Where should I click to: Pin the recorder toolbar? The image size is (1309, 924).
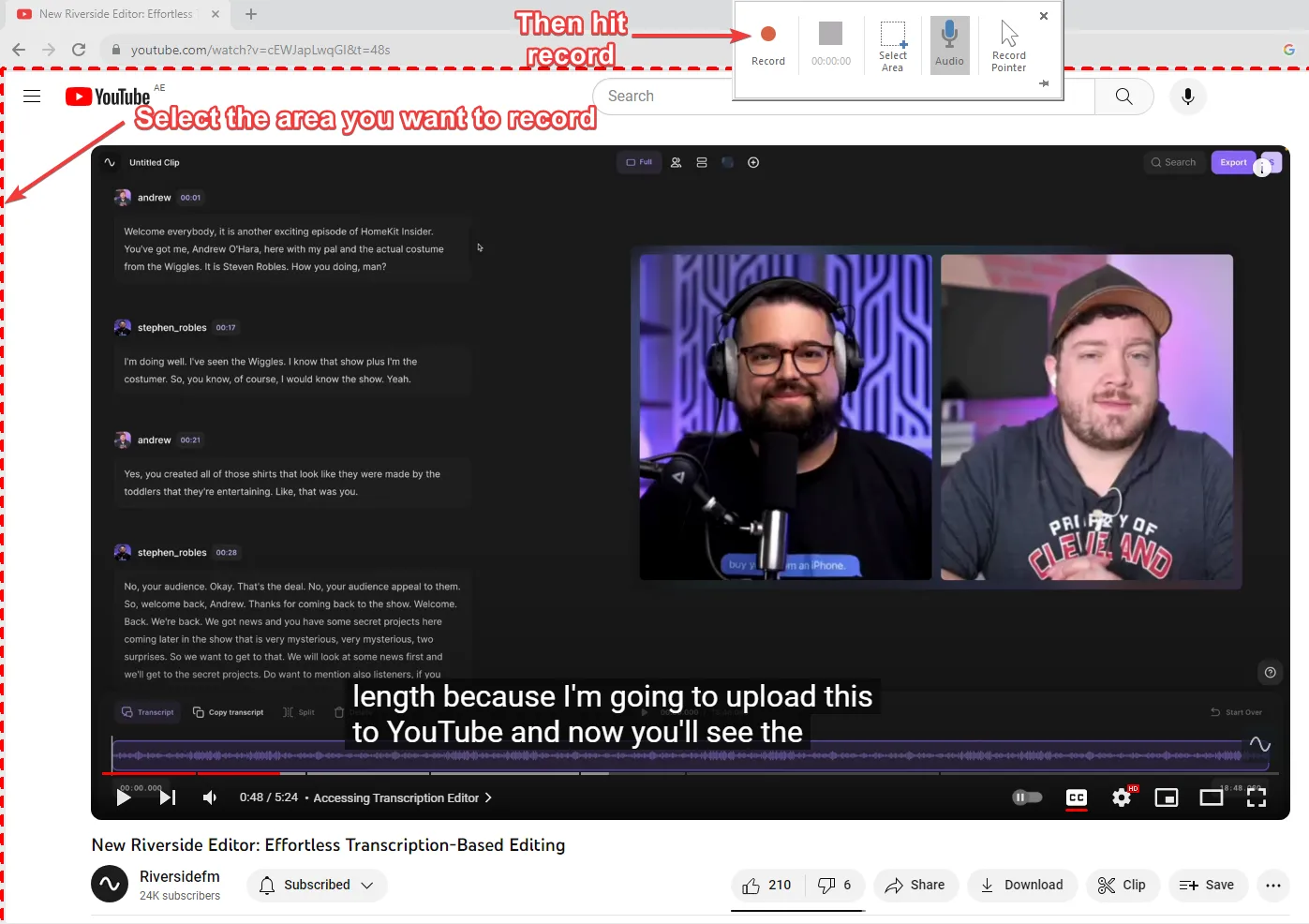[1044, 83]
